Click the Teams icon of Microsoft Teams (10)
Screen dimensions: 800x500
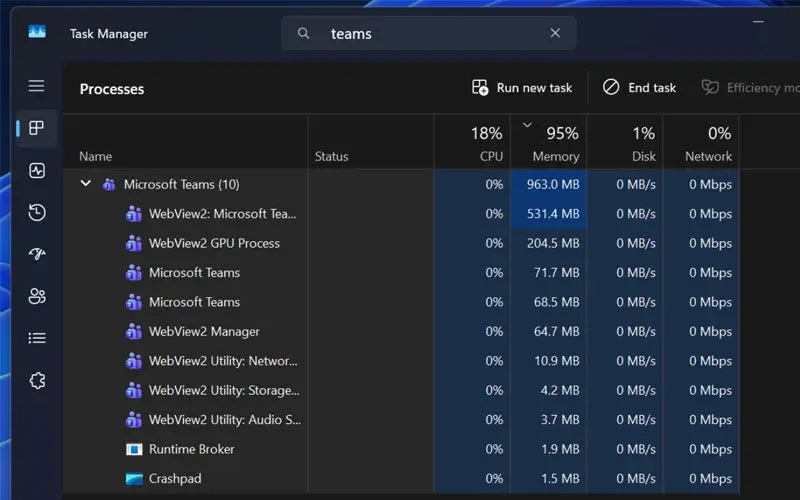pos(109,184)
